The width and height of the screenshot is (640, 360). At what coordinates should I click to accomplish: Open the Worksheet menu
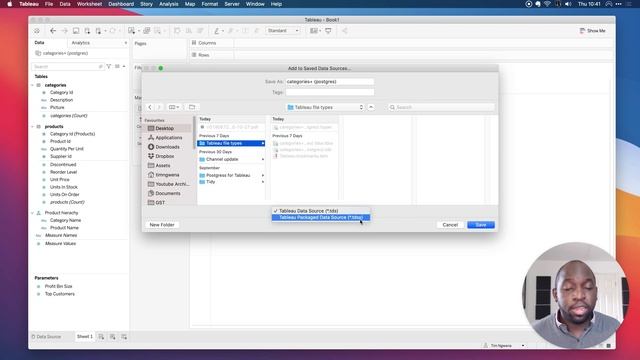[x=89, y=4]
